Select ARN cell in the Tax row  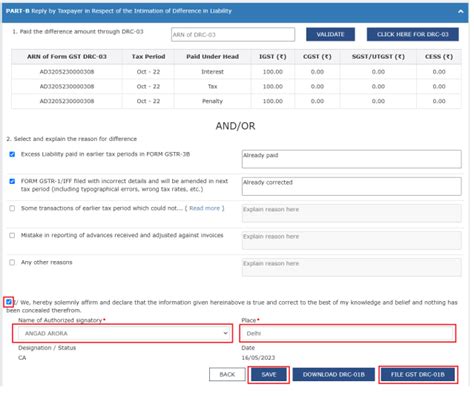click(67, 86)
